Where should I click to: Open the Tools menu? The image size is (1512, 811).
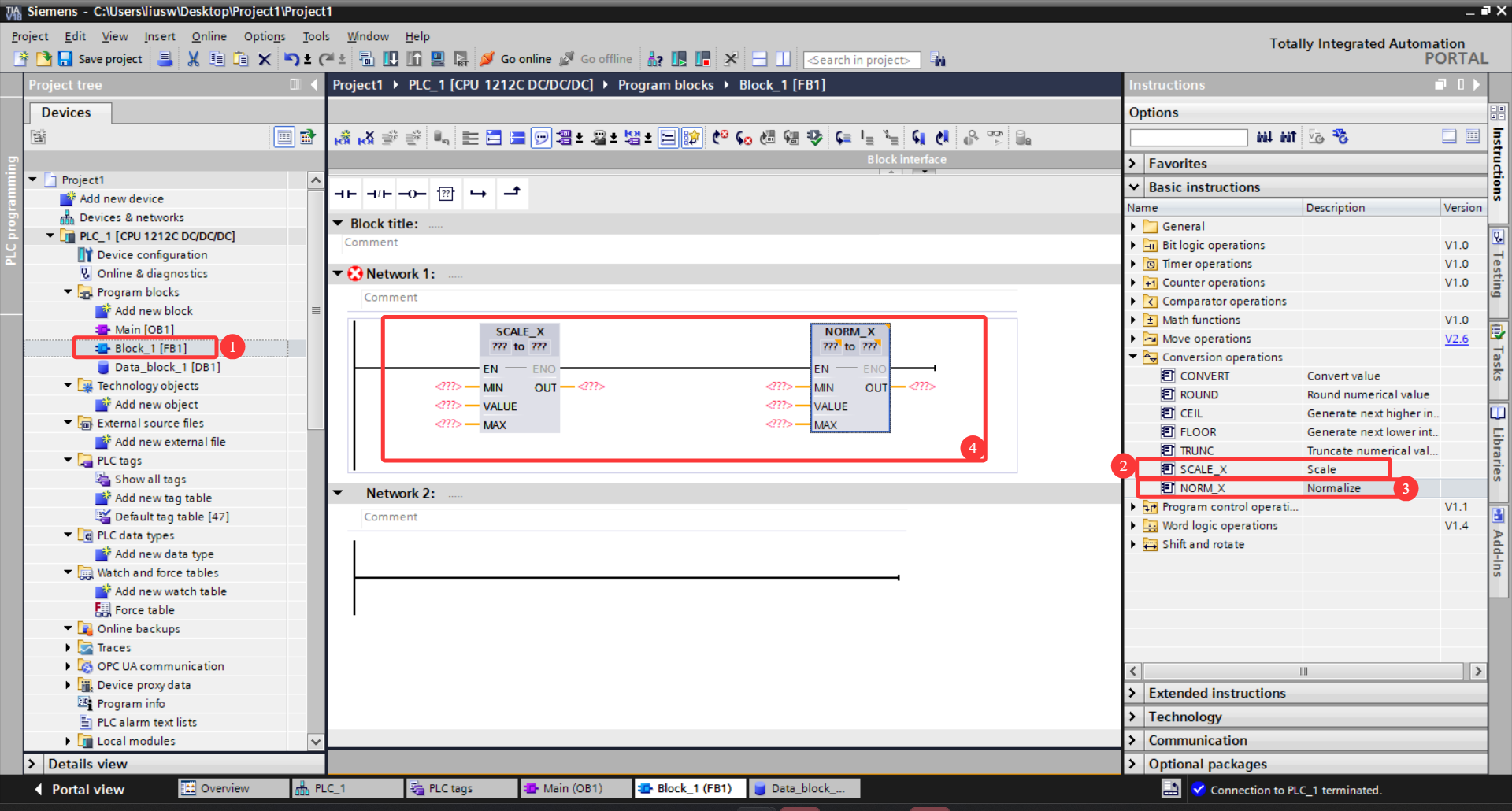[x=316, y=36]
